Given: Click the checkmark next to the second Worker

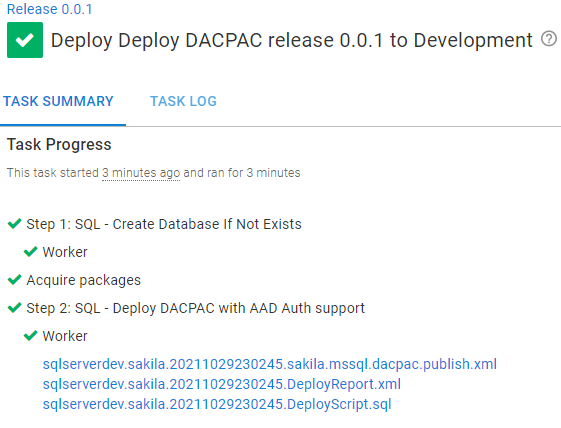Looking at the screenshot, I should pyautogui.click(x=31, y=336).
